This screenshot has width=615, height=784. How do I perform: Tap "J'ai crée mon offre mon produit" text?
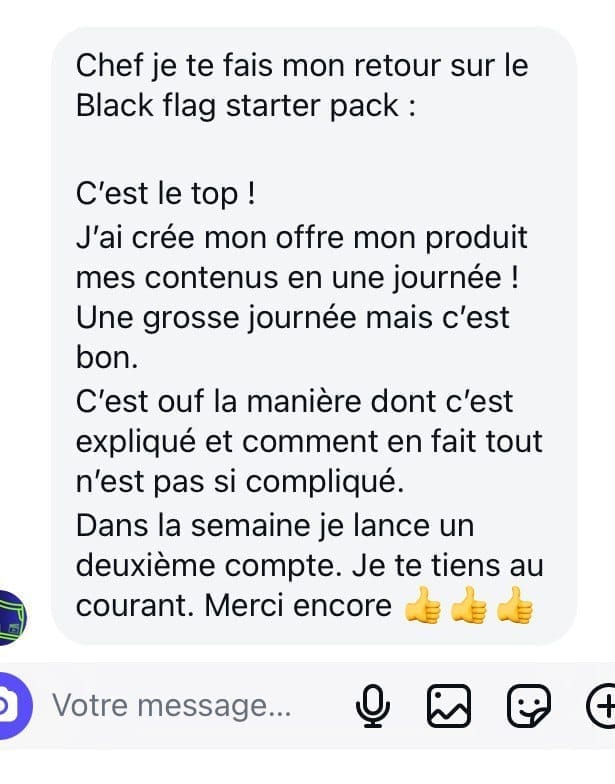point(302,238)
